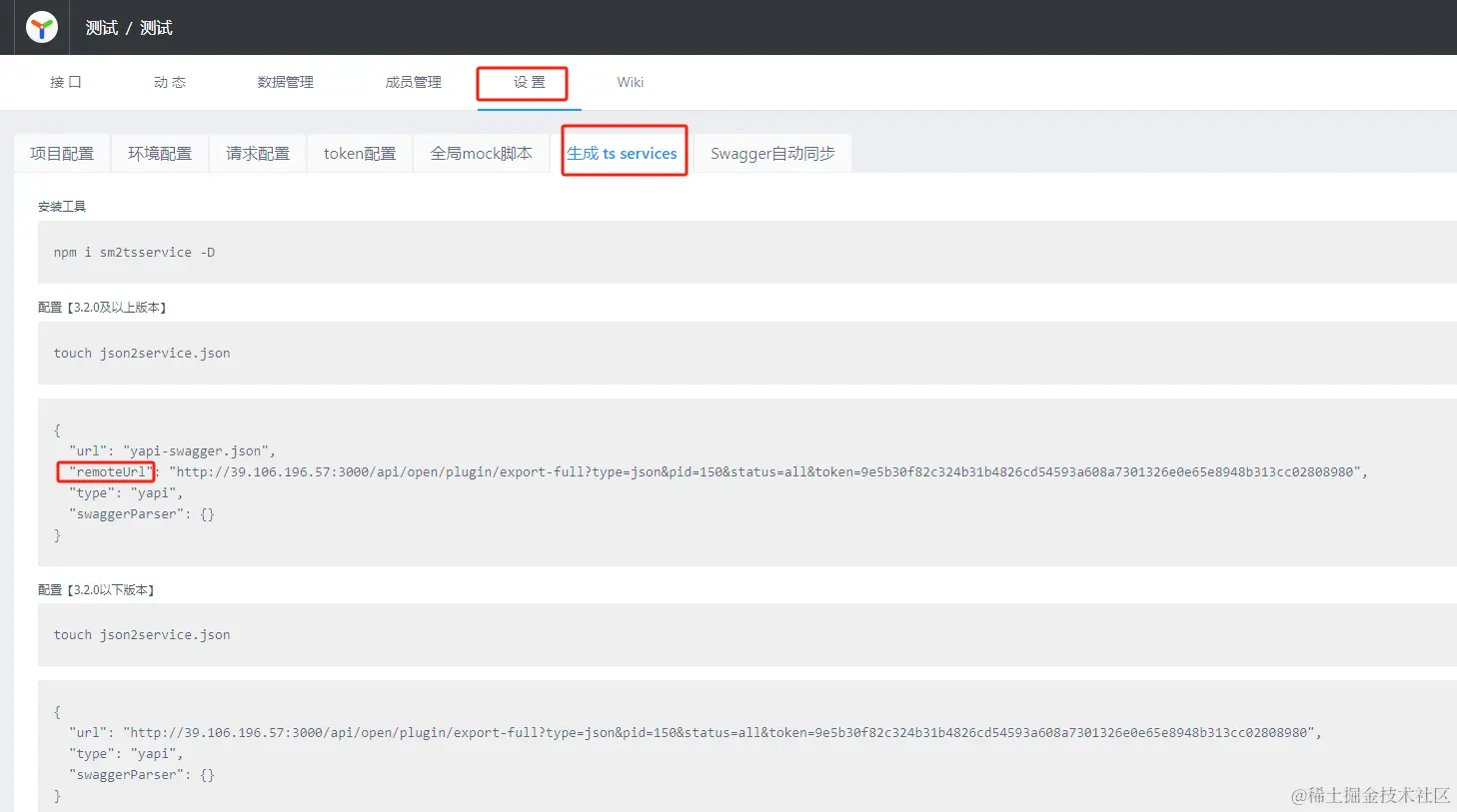Click the remoteUrl export-full URL value
The image size is (1457, 812).
(764, 472)
